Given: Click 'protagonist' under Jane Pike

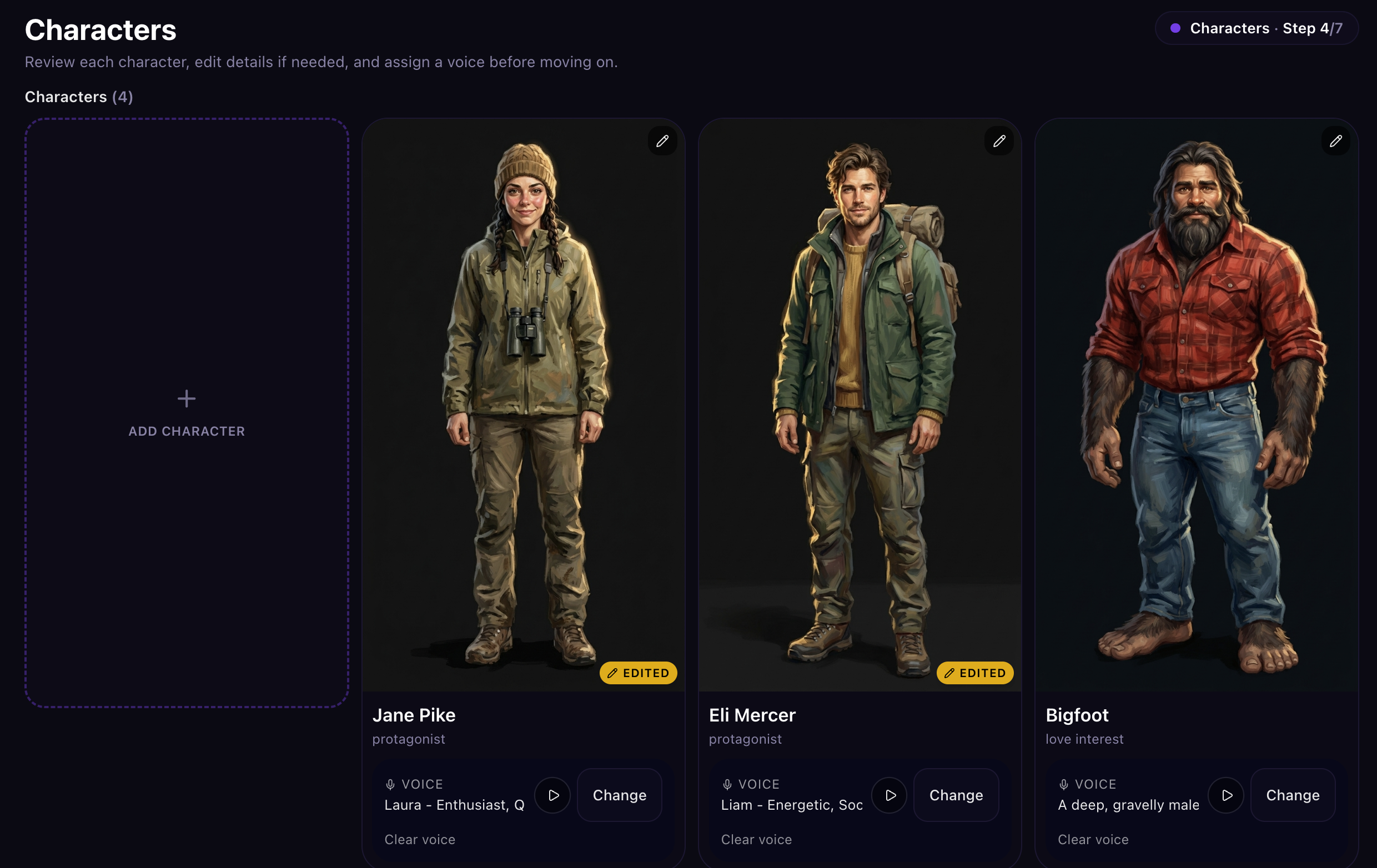Looking at the screenshot, I should coord(408,739).
